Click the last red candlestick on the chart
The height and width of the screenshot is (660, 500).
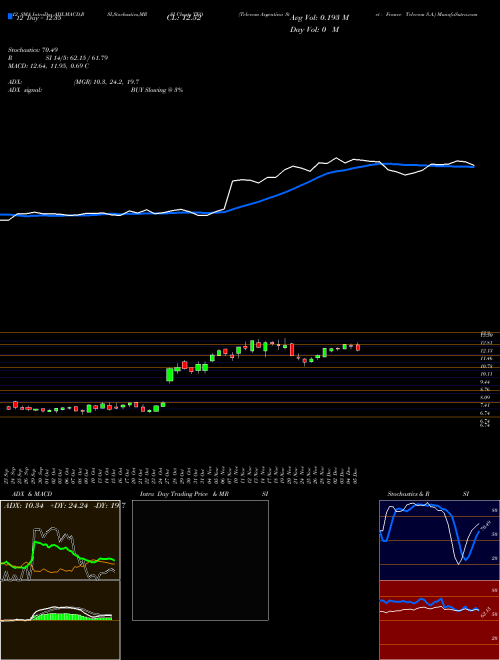pyautogui.click(x=358, y=347)
